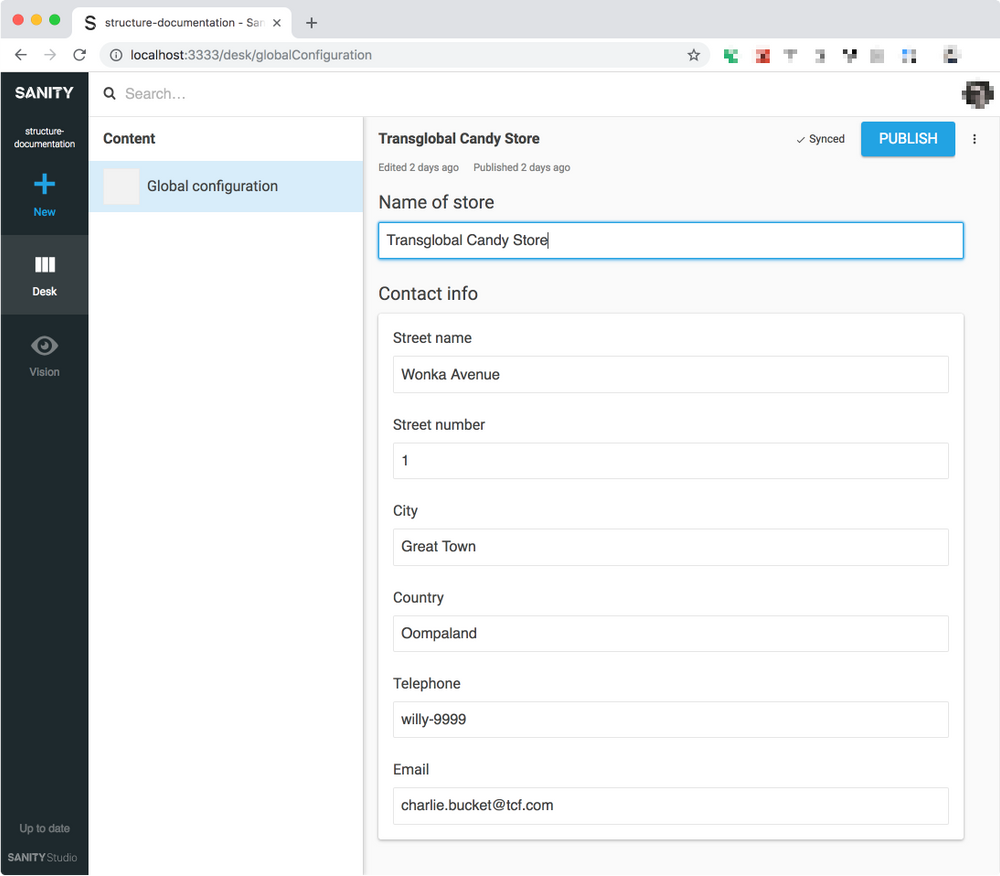Open the Desk tool in sidebar
The height and width of the screenshot is (876, 1000).
pyautogui.click(x=44, y=275)
